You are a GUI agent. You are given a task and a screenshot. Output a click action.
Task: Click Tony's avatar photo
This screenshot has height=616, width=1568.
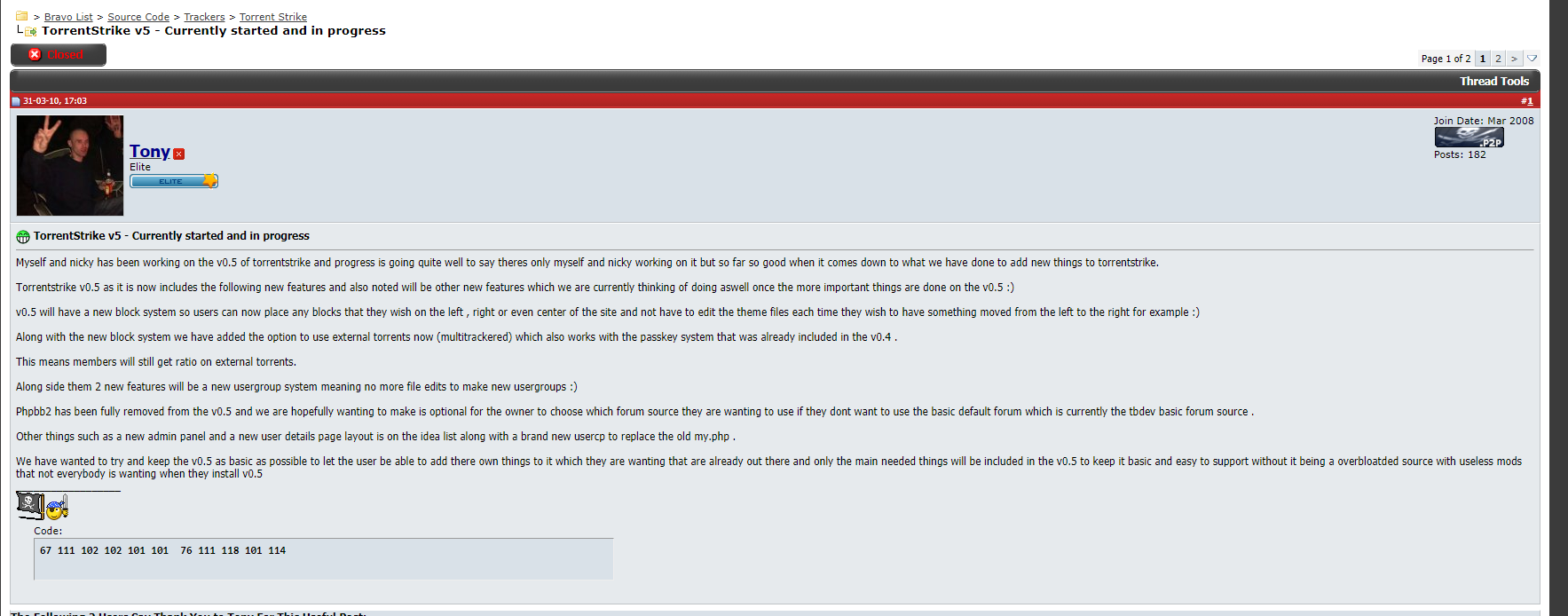(70, 165)
